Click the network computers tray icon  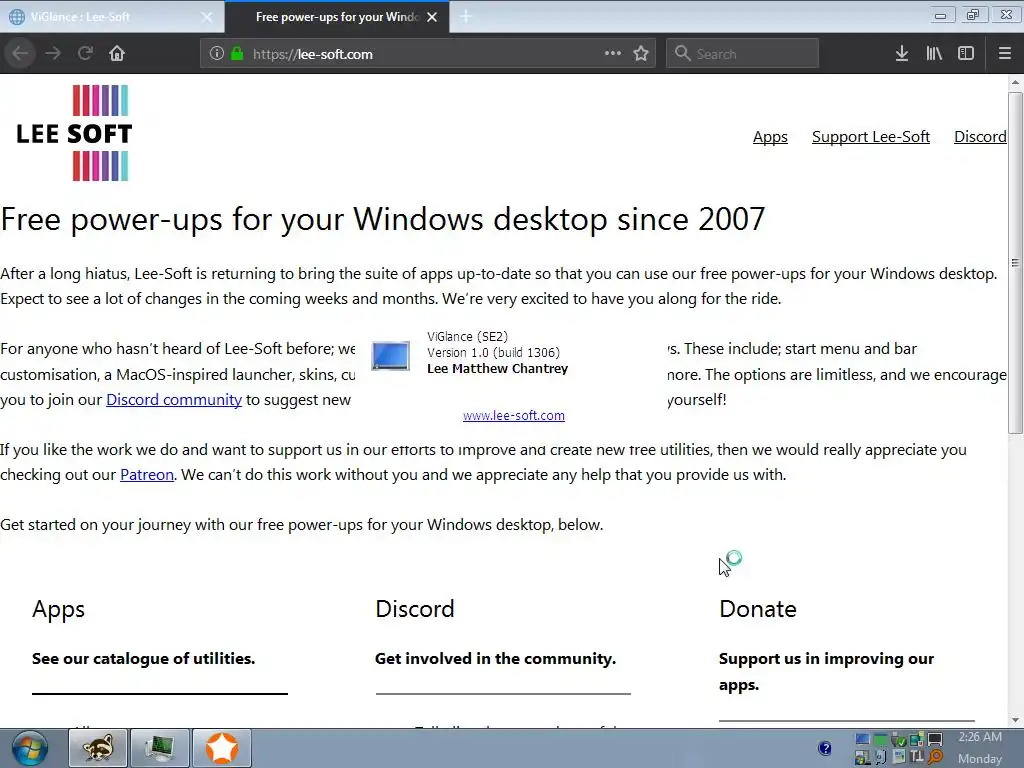point(917,739)
